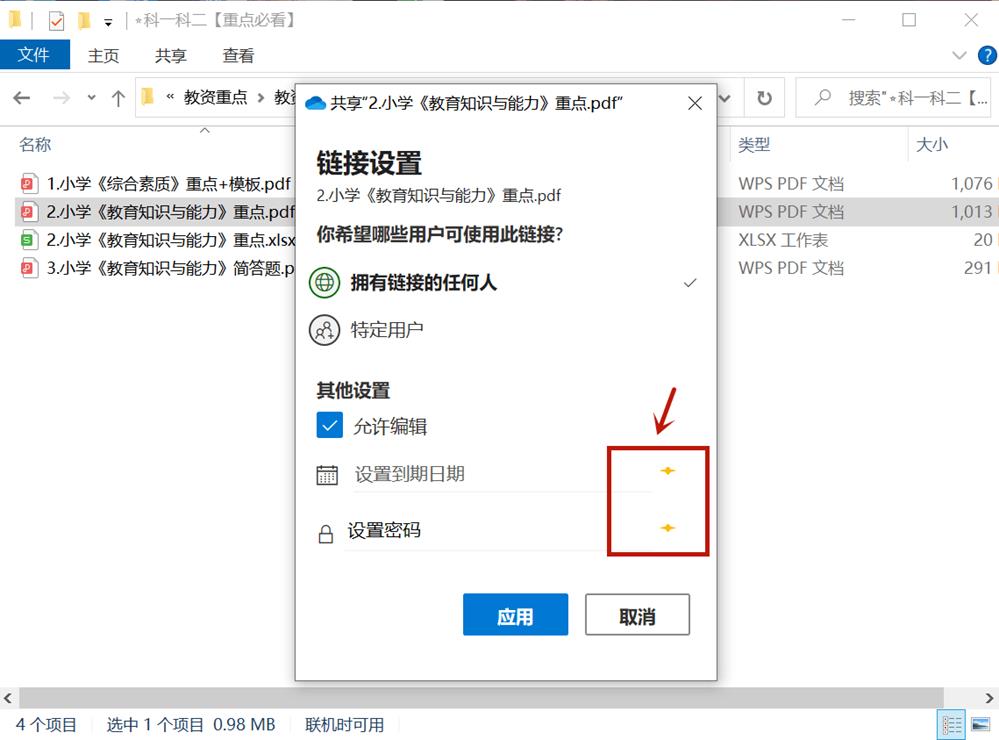
Task: Open the quick access toolbar customize dropdown
Action: [108, 20]
